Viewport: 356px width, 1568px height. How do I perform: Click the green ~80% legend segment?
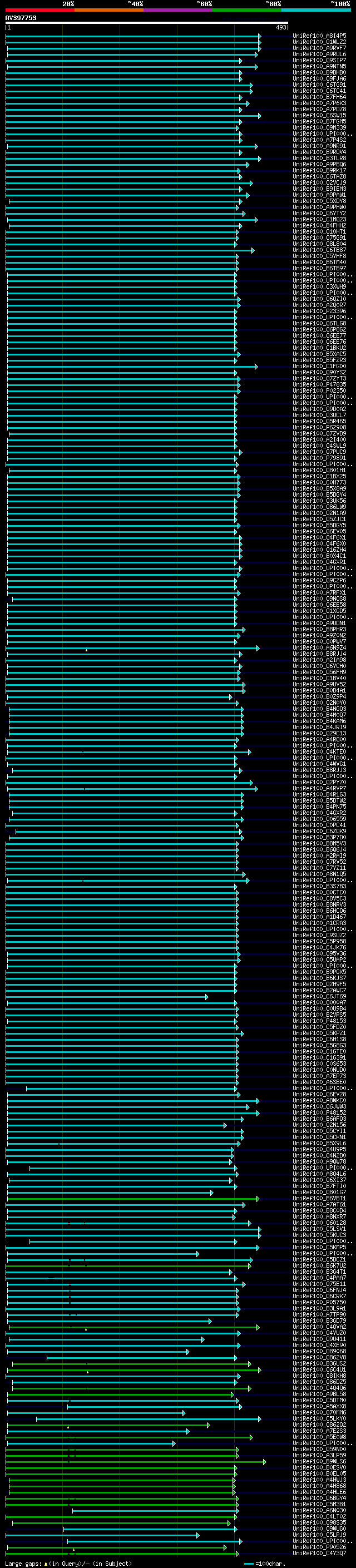tap(247, 10)
